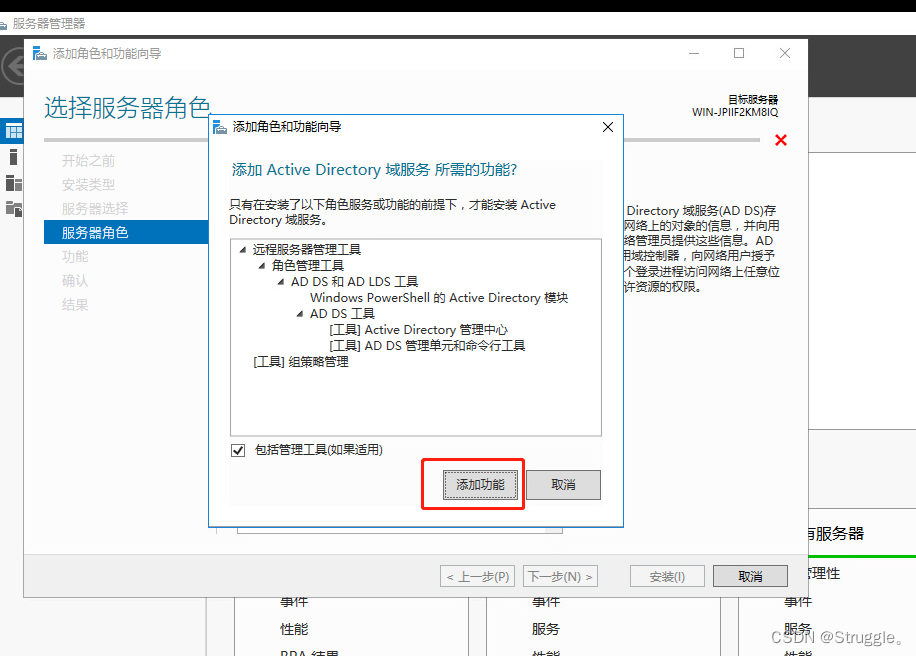Minimize the outer wizard window
The image size is (916, 656).
click(694, 53)
